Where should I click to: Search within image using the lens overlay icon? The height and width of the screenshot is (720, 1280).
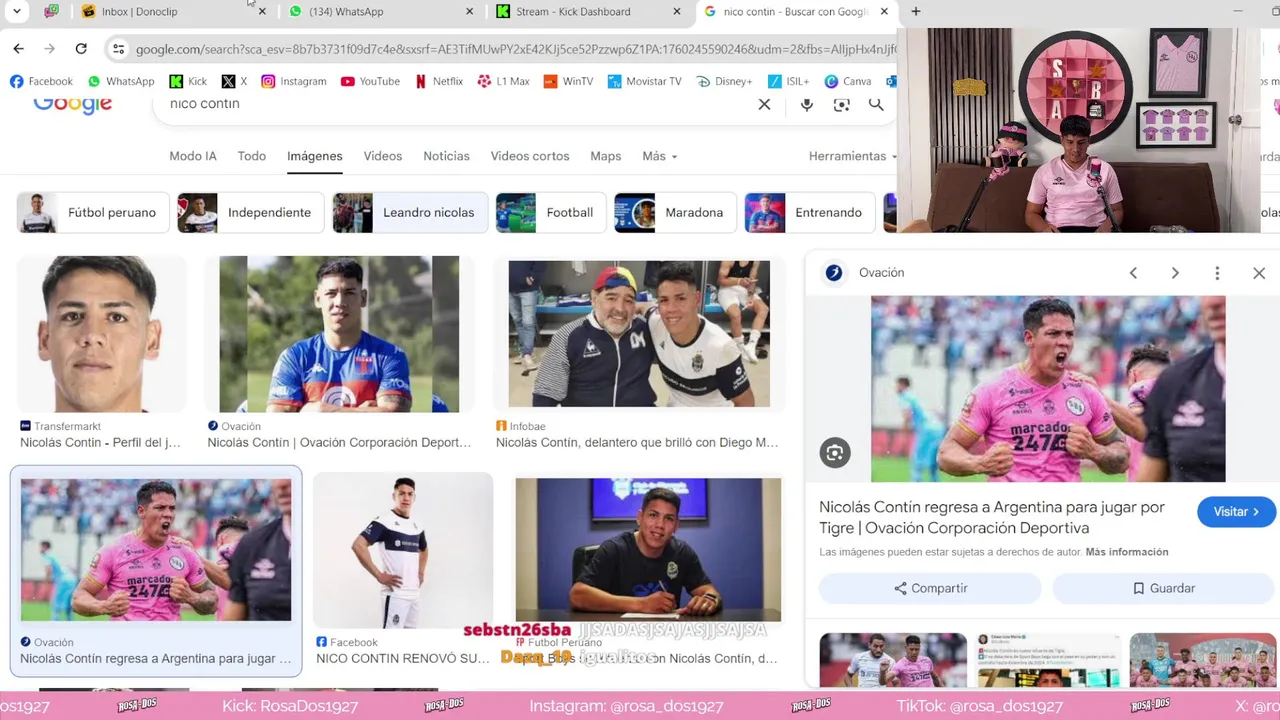point(835,453)
